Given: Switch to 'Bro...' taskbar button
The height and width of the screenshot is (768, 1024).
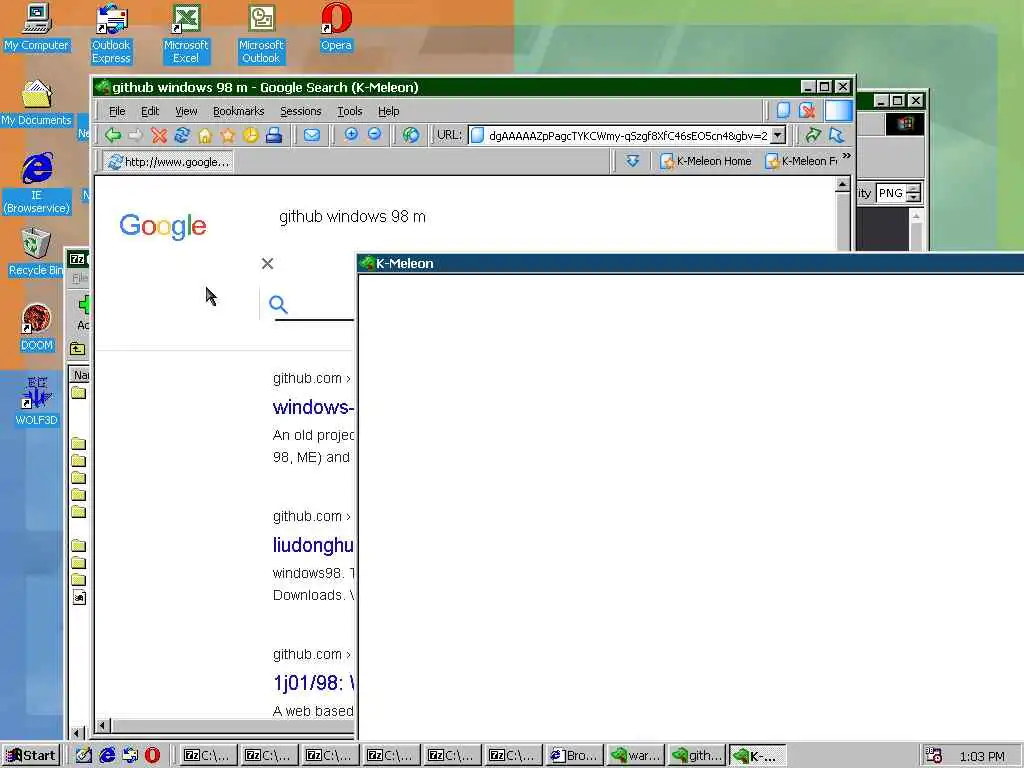Looking at the screenshot, I should click(x=574, y=756).
